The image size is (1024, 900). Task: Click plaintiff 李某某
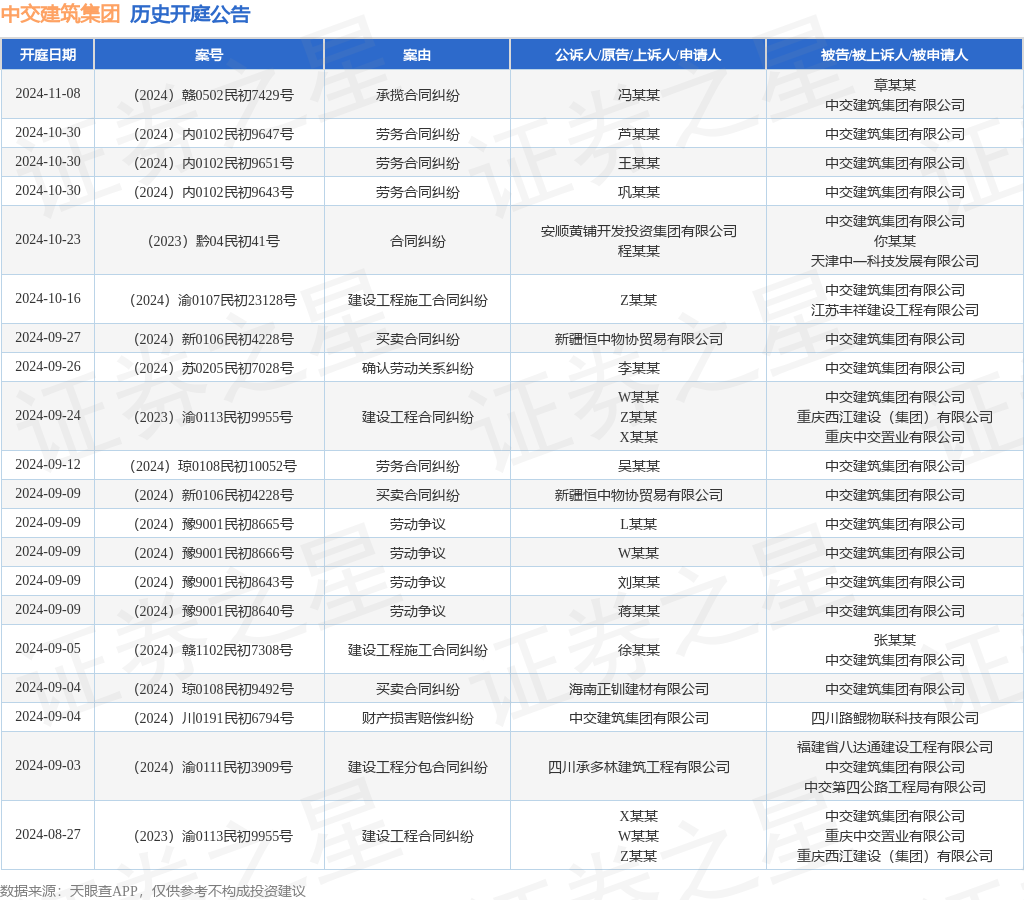point(639,368)
